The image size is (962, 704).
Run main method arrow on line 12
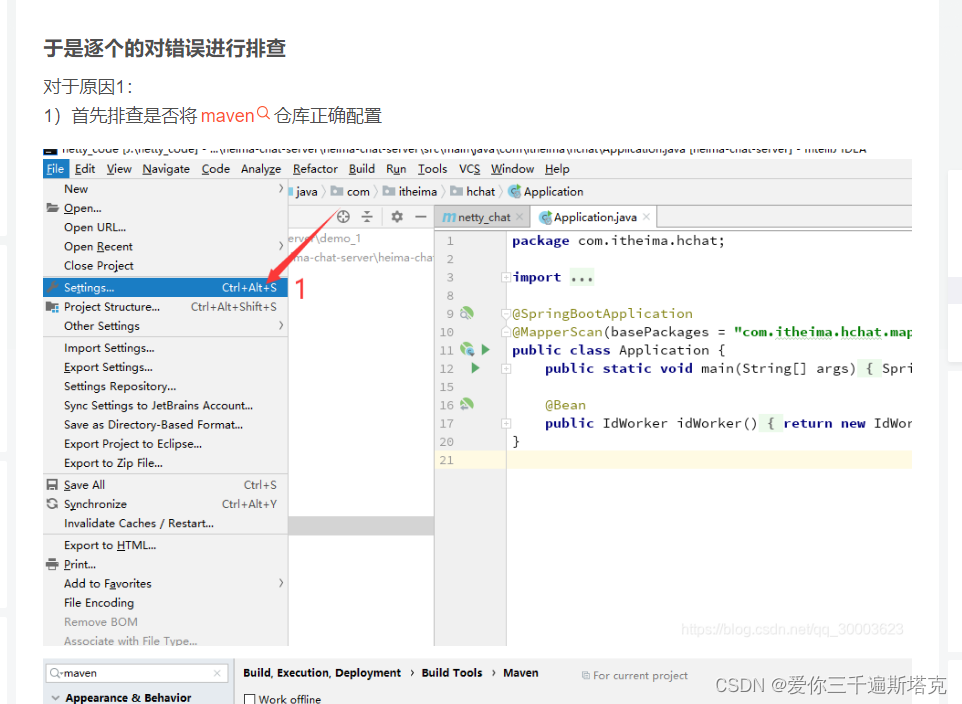click(475, 367)
